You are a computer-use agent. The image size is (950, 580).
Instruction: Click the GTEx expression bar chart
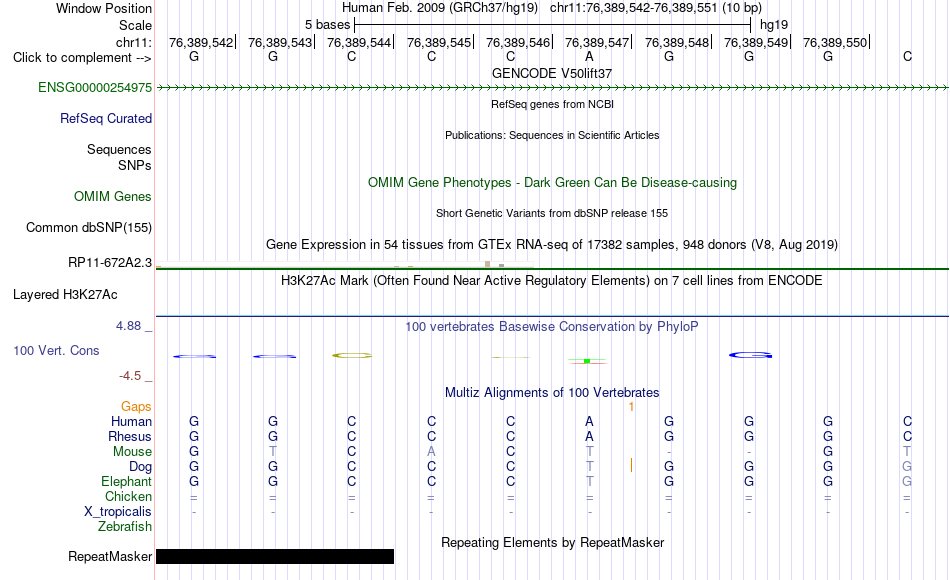click(345, 265)
